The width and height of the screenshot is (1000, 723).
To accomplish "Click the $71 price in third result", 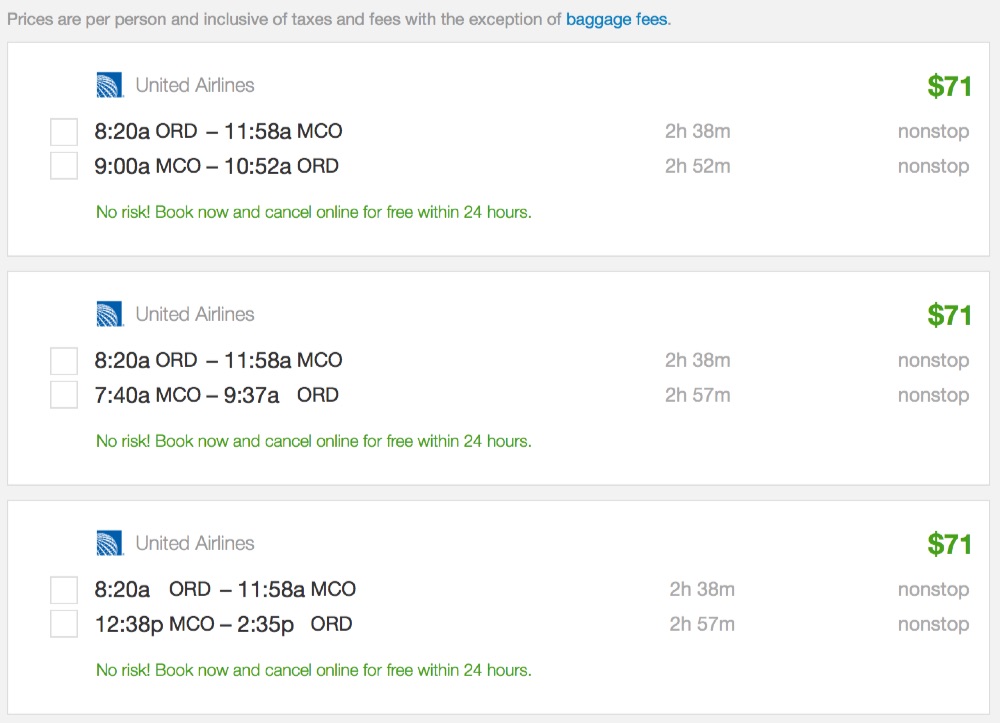I will pos(949,545).
